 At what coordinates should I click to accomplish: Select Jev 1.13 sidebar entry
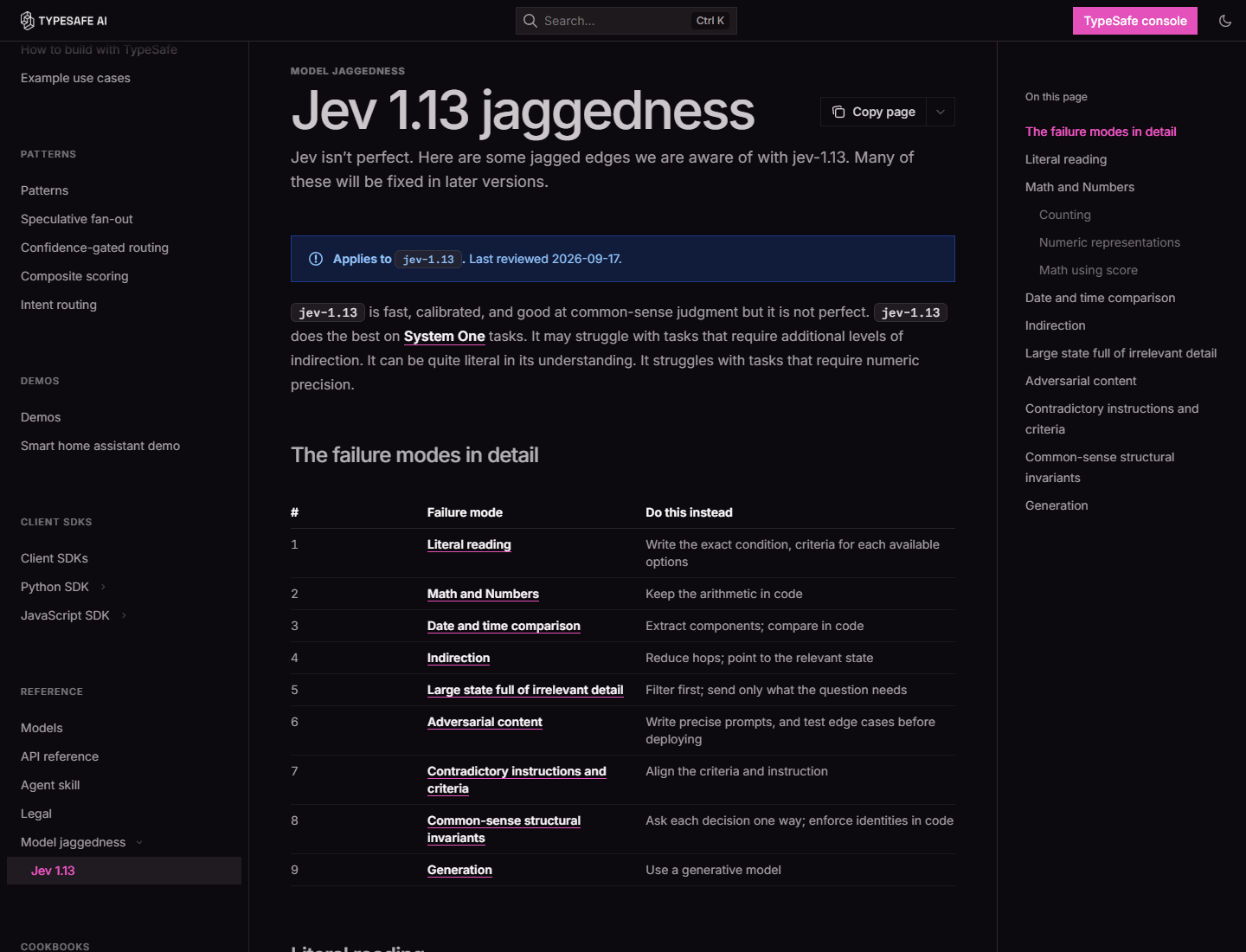coord(124,871)
